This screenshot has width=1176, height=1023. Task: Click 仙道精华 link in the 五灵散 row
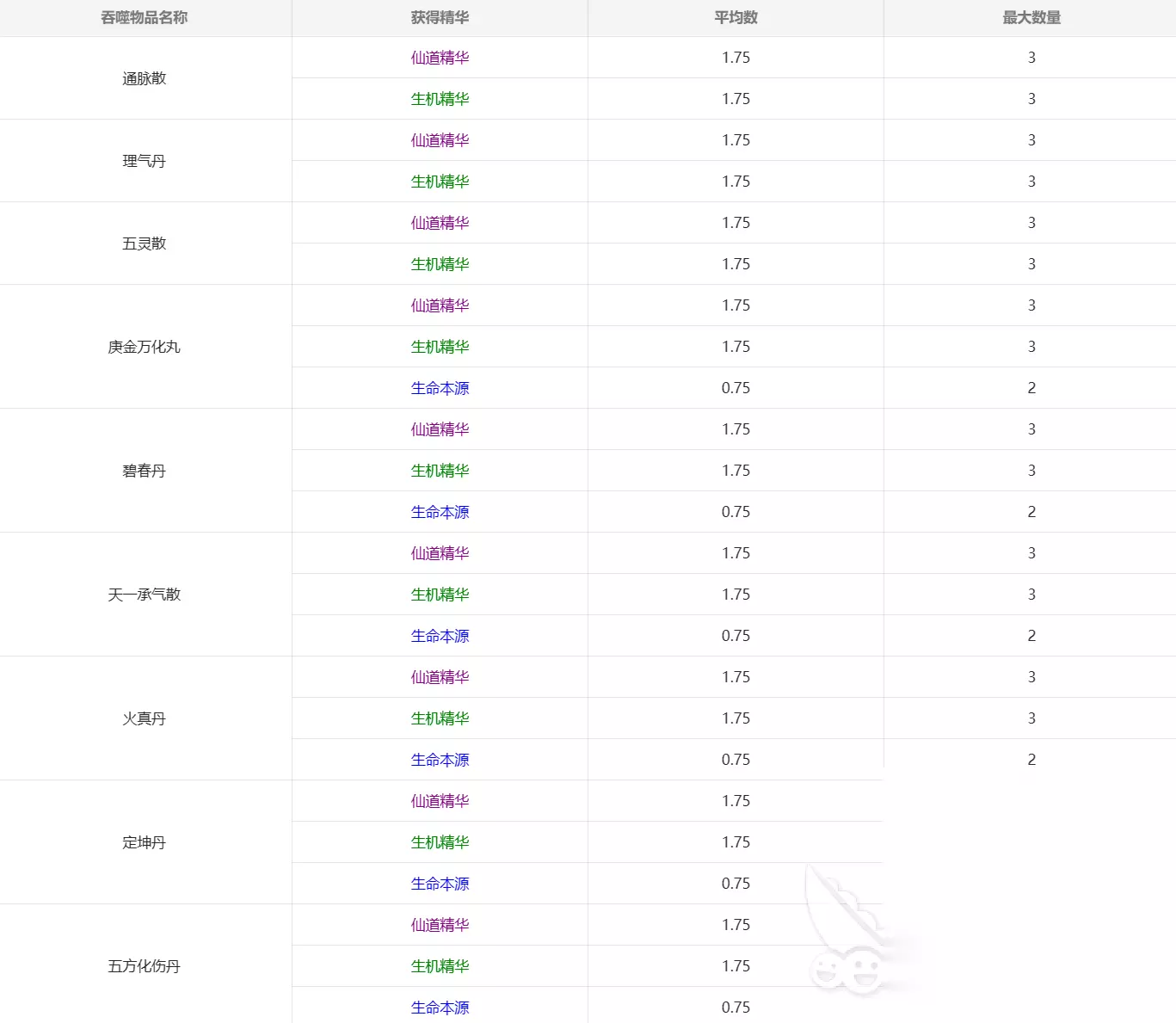tap(440, 223)
